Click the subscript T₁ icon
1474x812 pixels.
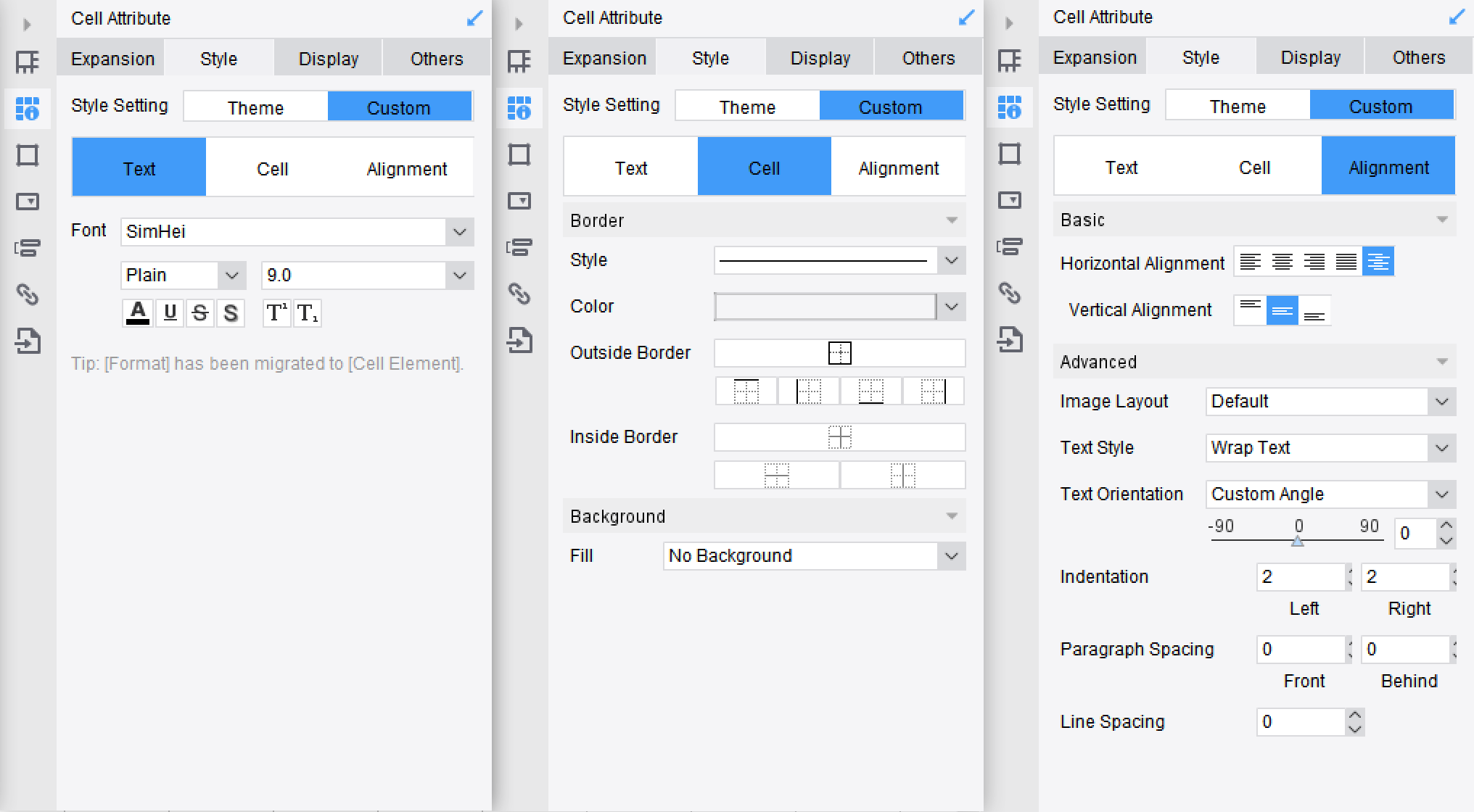[308, 313]
